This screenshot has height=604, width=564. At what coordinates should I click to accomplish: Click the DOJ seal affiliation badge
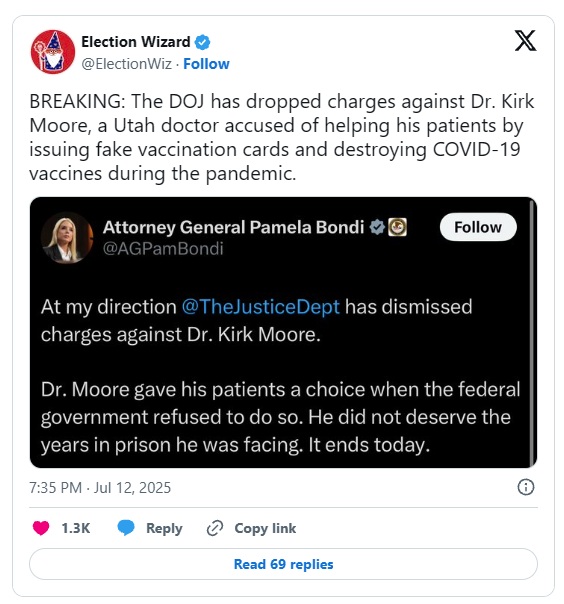(x=397, y=227)
